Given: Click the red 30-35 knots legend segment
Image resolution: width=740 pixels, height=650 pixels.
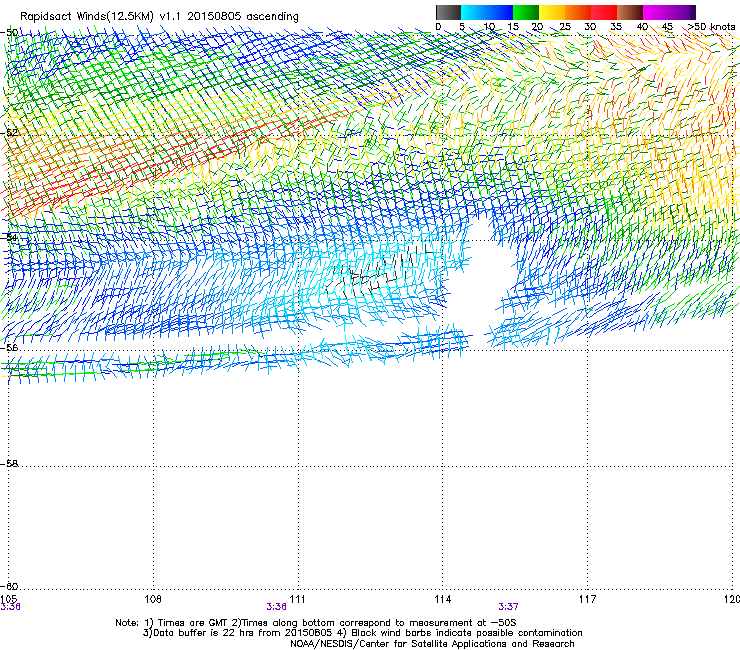Looking at the screenshot, I should tap(604, 12).
